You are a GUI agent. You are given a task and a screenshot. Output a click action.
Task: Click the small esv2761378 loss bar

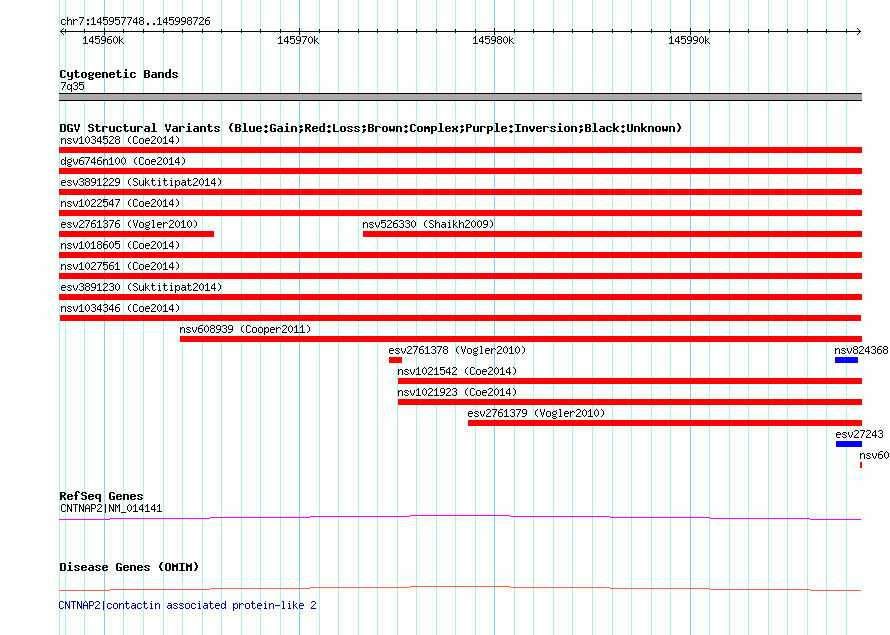coord(395,360)
